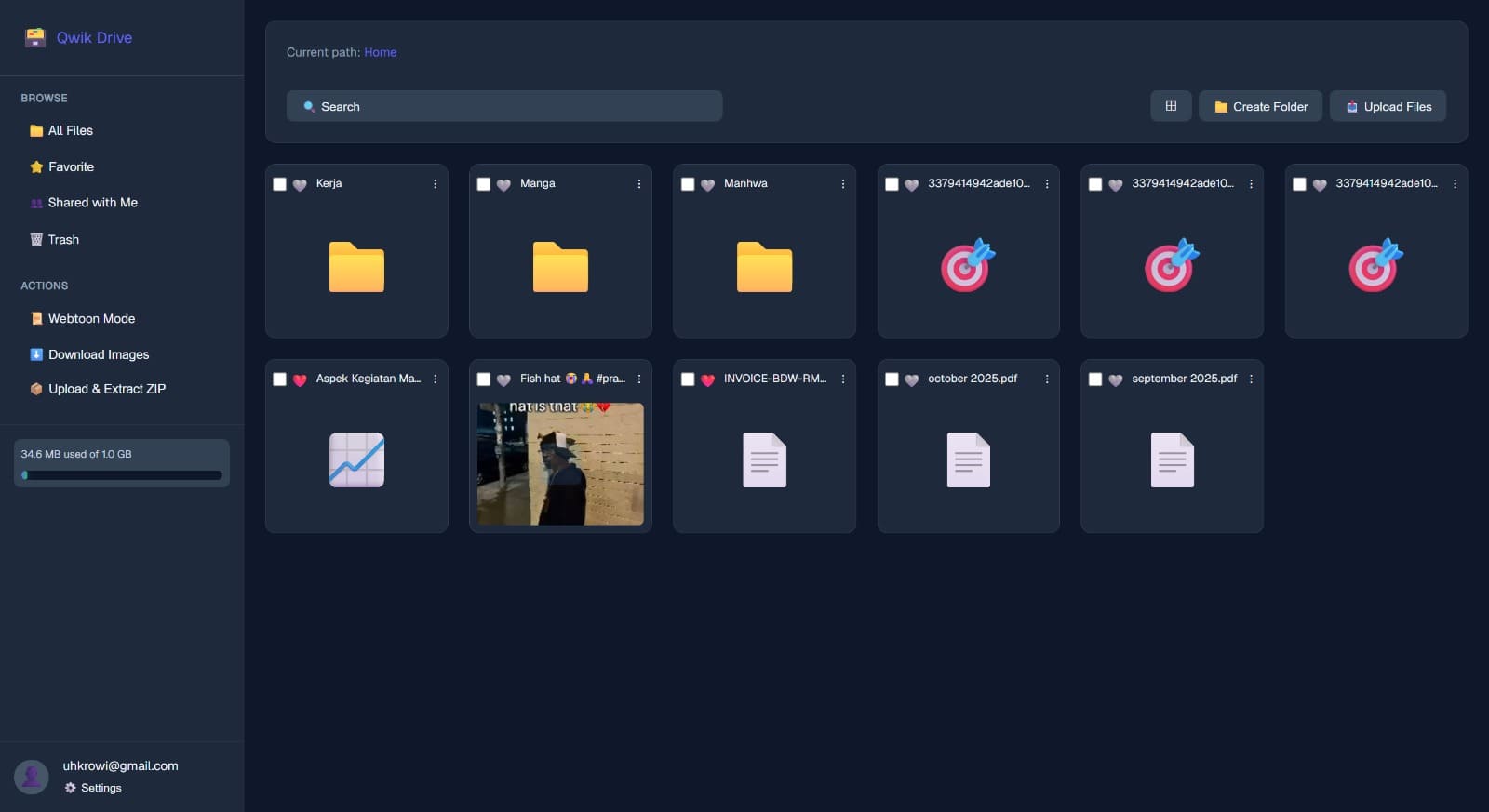Tick the checkbox for september 2025.pdf
This screenshot has height=812, width=1489.
[1095, 379]
